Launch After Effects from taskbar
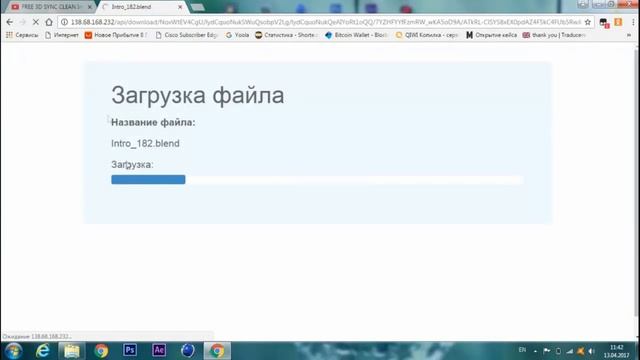The height and width of the screenshot is (360, 640). [x=159, y=350]
